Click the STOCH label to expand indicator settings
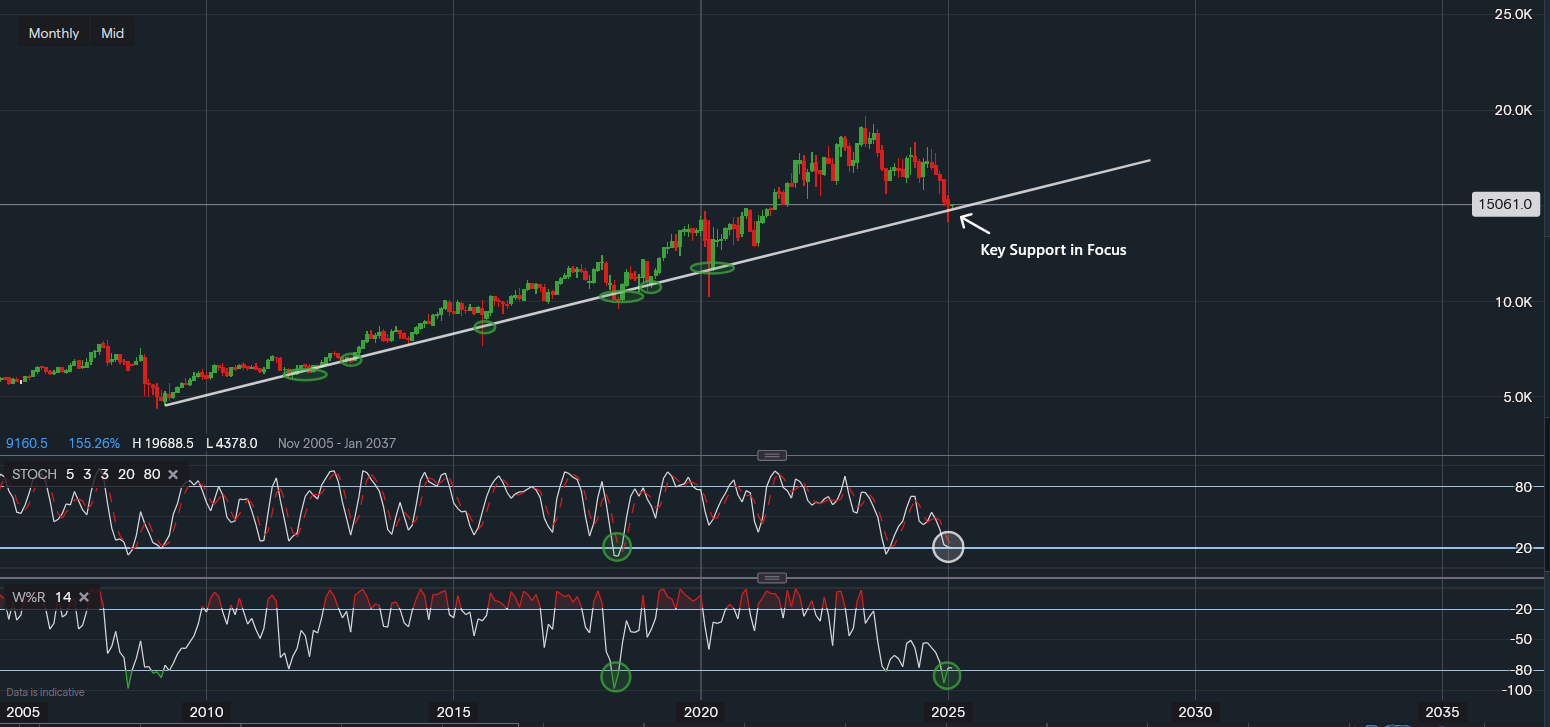 [33, 474]
